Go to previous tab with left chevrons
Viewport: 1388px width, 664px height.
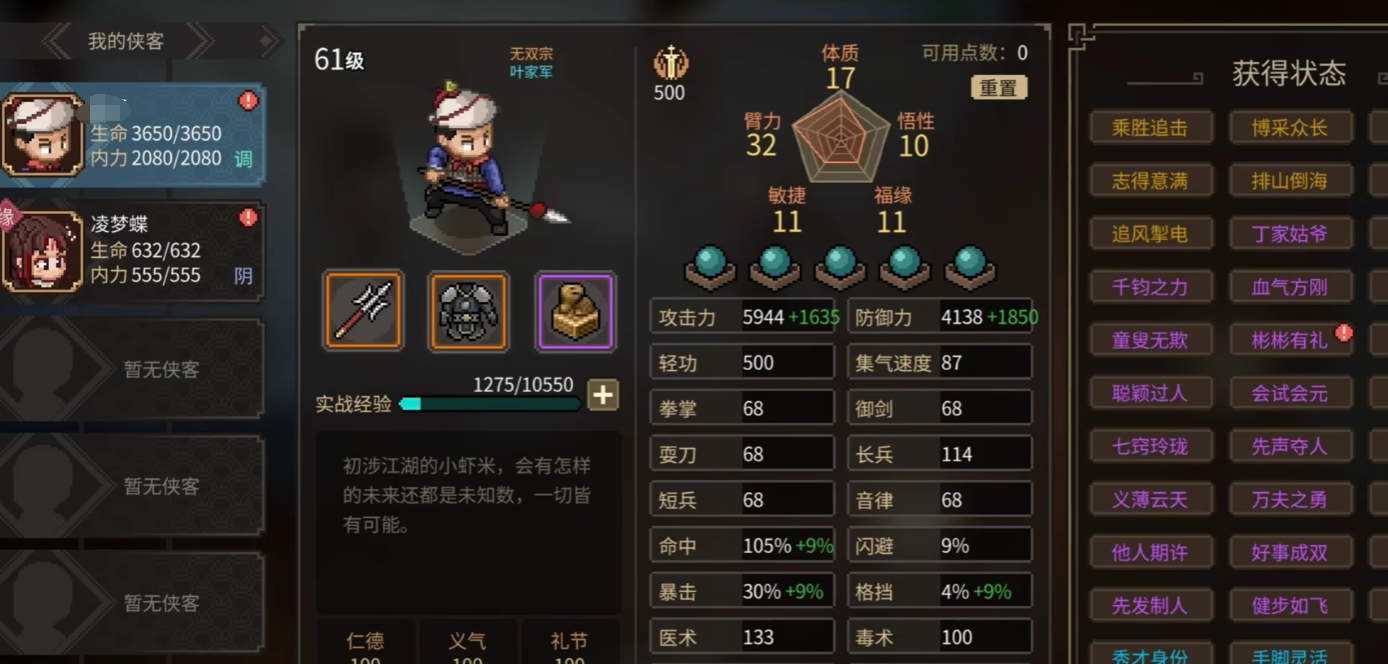click(x=56, y=41)
